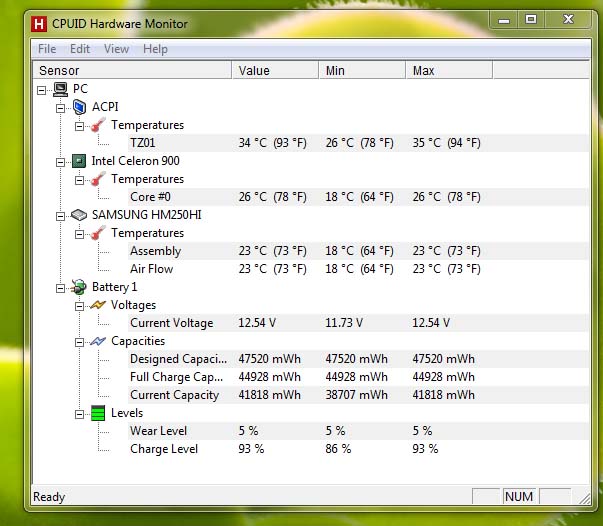Click the ACPI shield icon

pos(79,107)
